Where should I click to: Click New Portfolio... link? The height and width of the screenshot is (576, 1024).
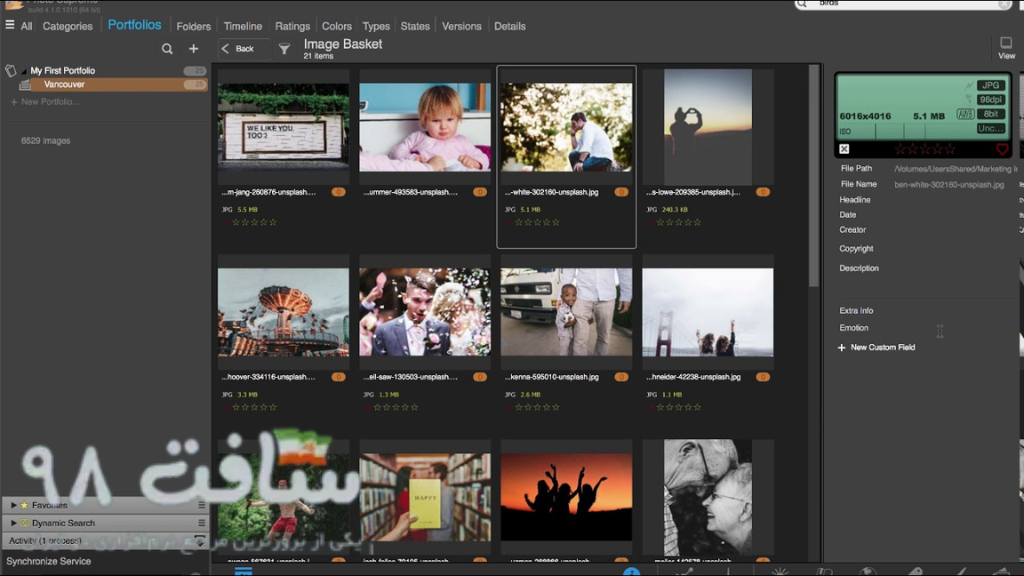click(44, 102)
